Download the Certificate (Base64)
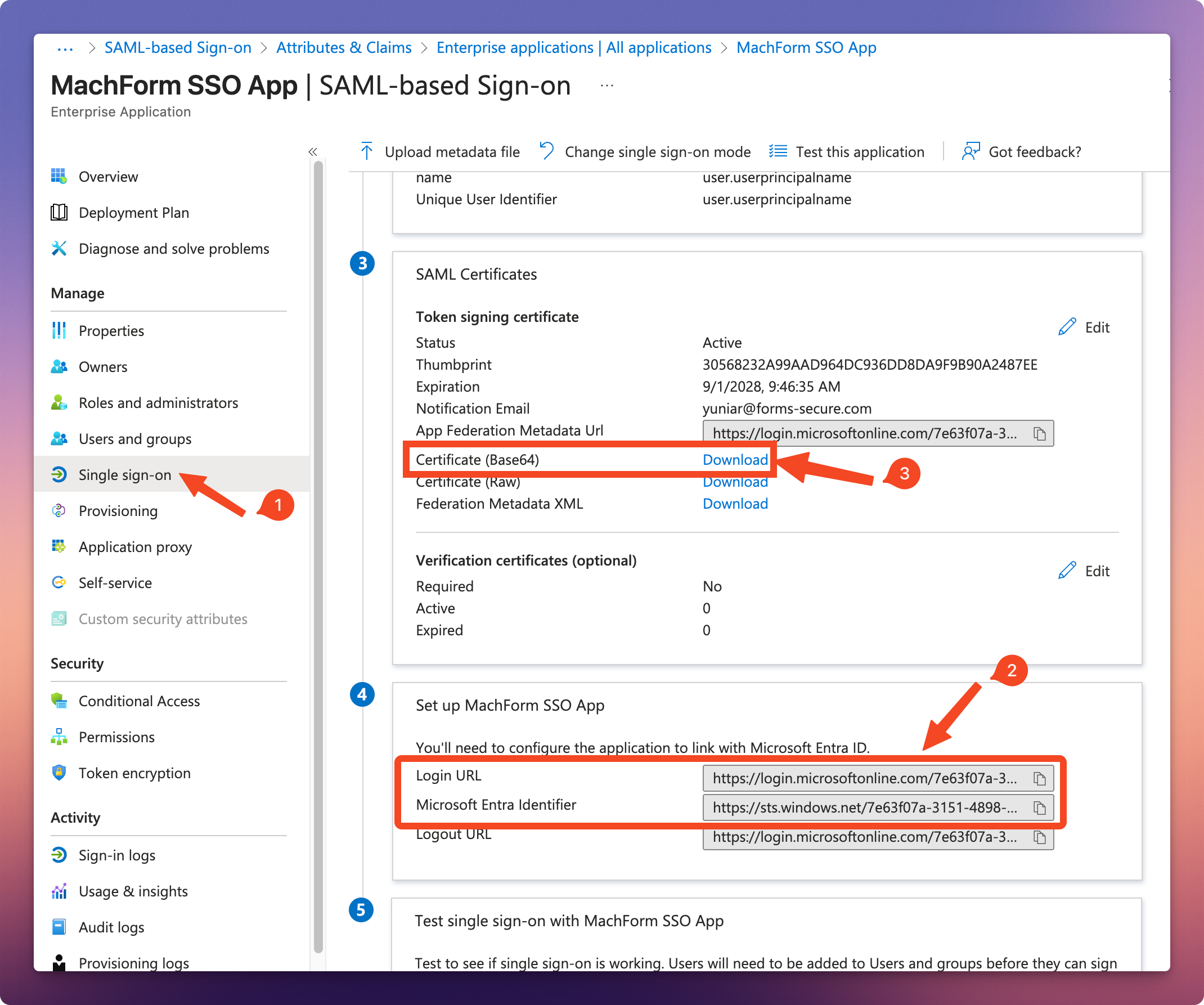Screen dimensions: 1204x1005 pyautogui.click(x=735, y=460)
